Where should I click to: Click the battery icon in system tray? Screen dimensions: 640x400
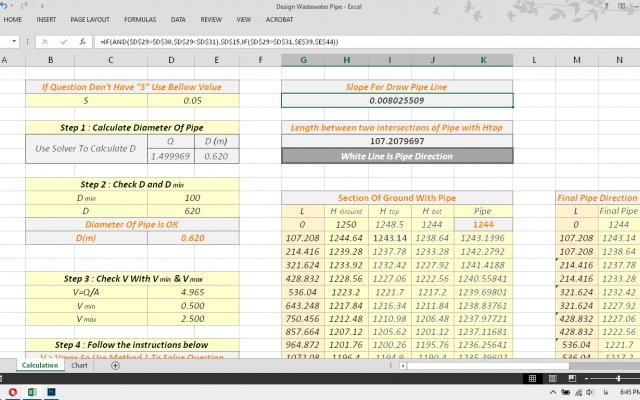click(x=566, y=392)
